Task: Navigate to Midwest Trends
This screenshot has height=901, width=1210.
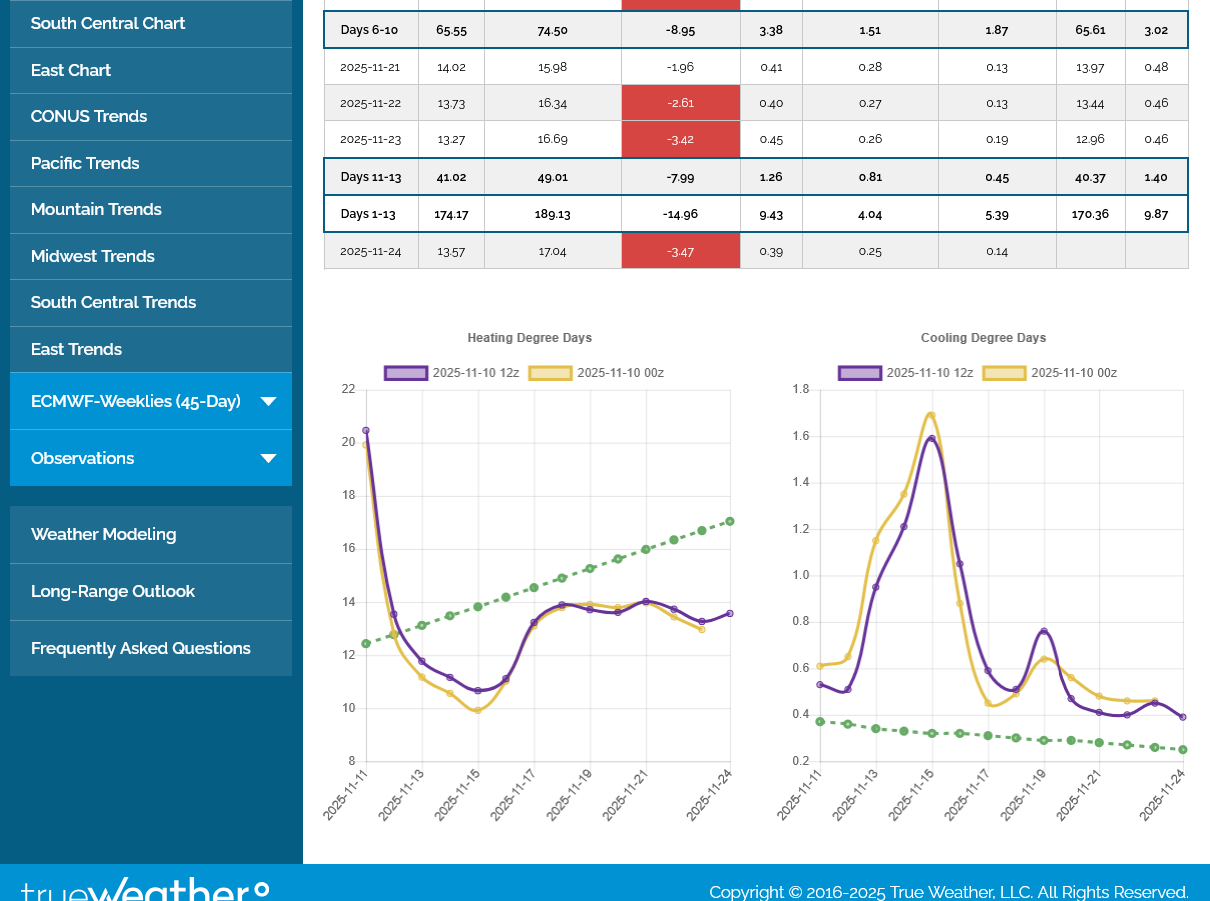Action: [x=93, y=256]
